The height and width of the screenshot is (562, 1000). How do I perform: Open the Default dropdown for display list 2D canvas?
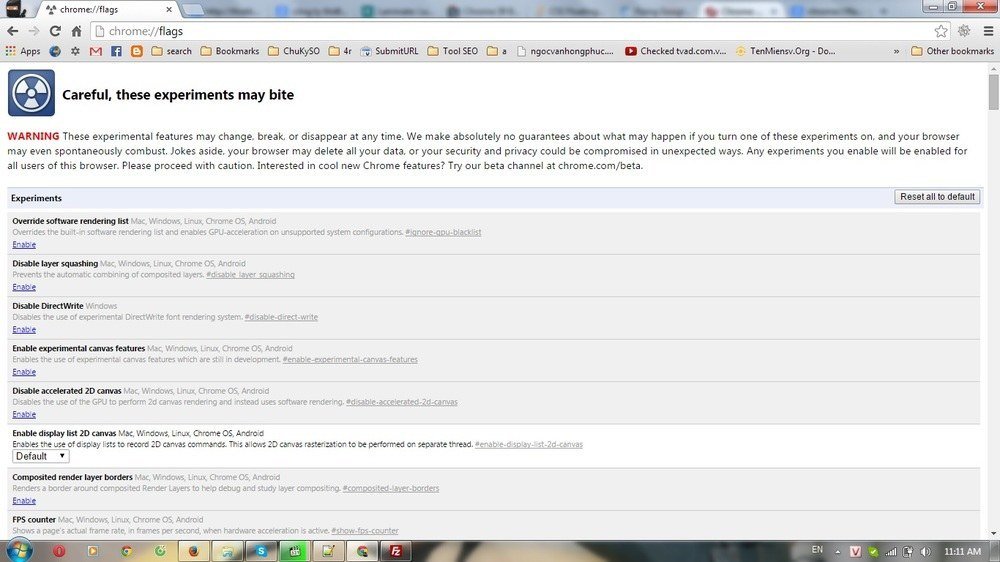41,456
